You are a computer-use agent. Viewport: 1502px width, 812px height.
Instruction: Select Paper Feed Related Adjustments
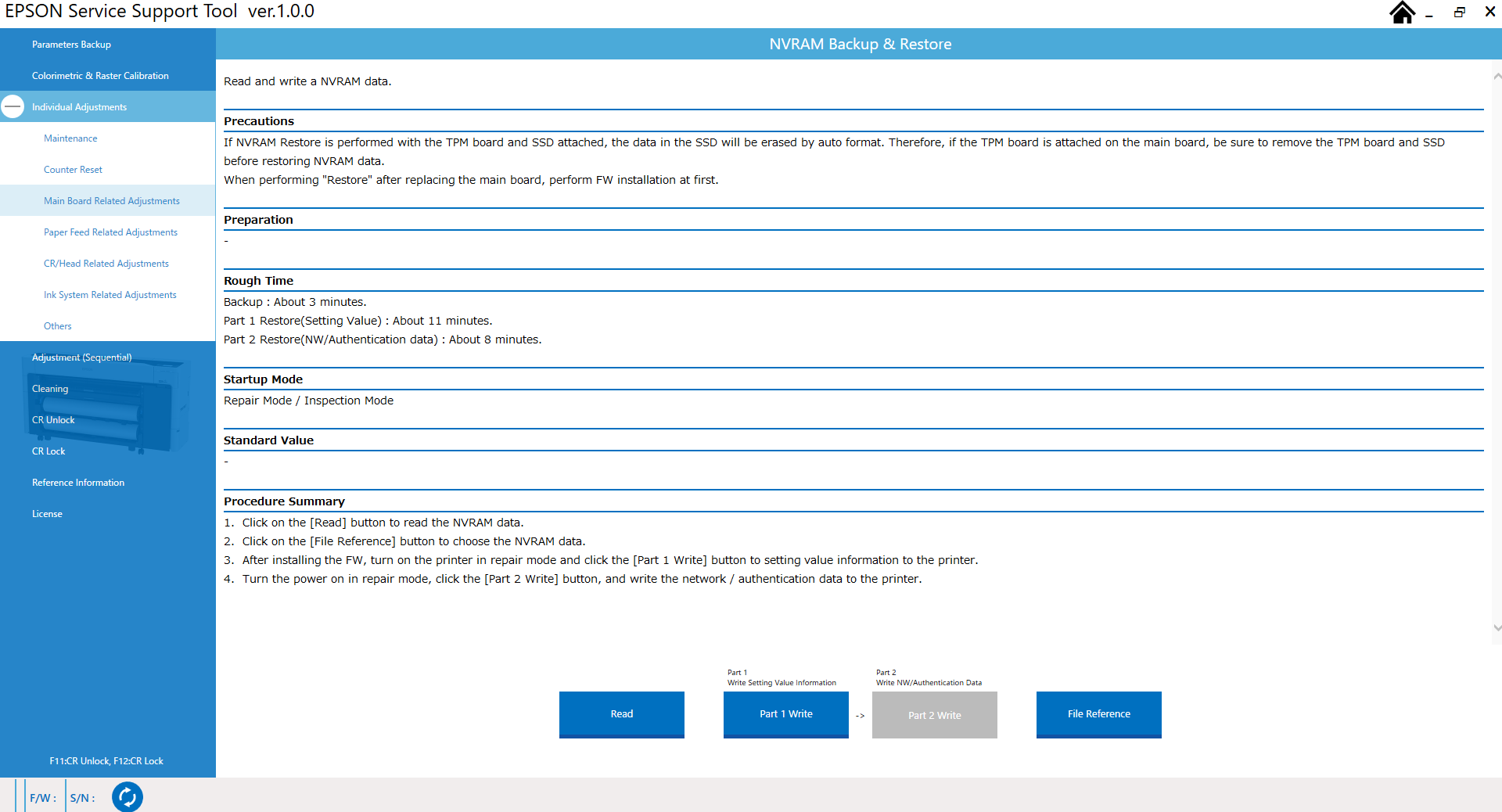(x=108, y=232)
